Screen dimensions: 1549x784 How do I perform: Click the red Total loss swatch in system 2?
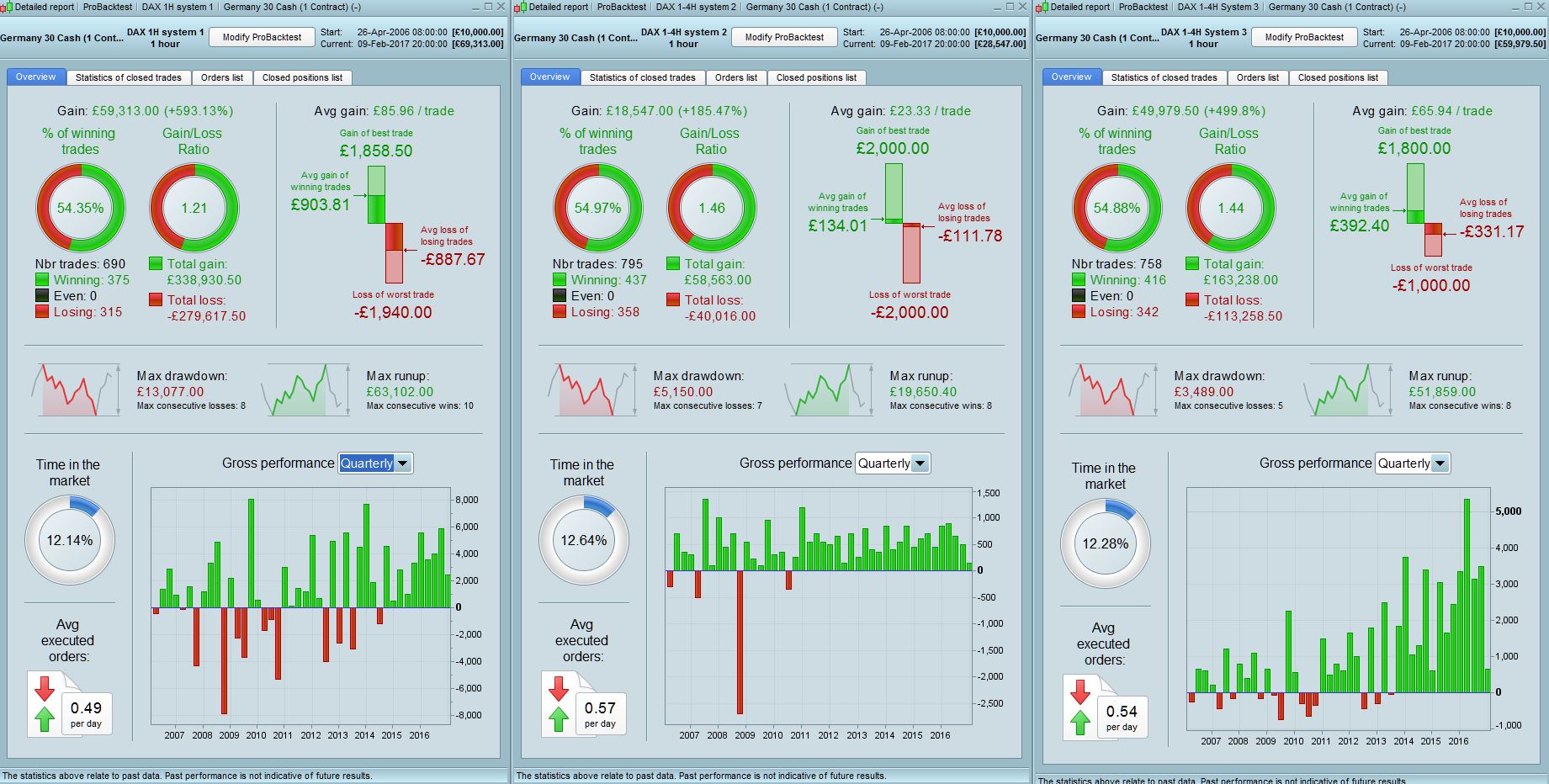[673, 299]
